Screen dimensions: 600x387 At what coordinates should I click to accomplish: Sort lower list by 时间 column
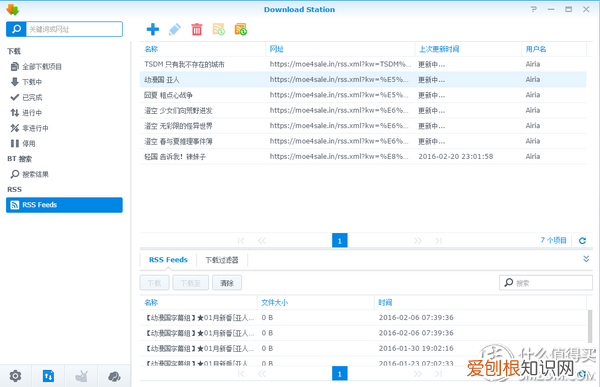tap(480, 302)
